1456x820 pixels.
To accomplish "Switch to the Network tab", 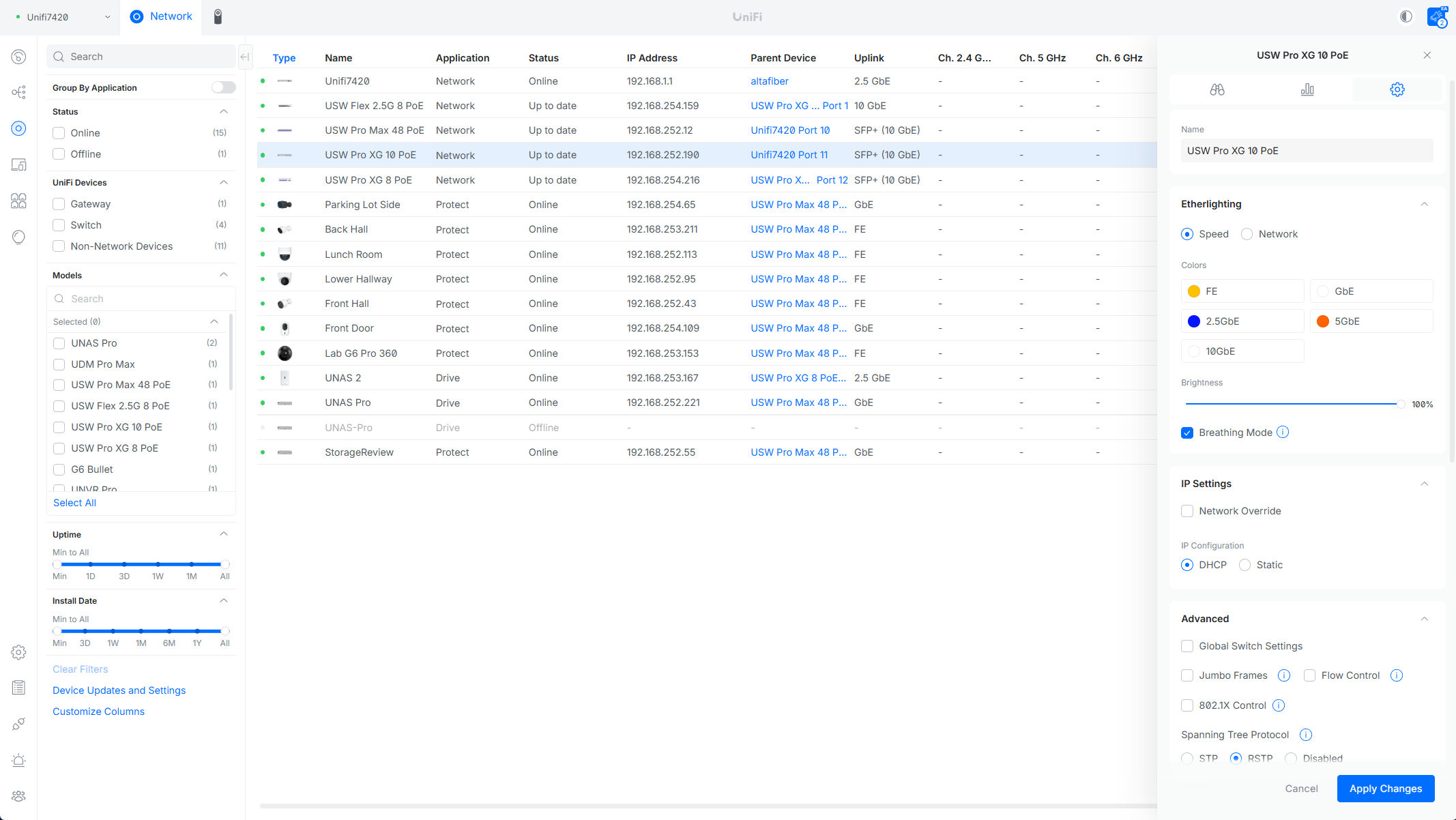I will pos(161,16).
